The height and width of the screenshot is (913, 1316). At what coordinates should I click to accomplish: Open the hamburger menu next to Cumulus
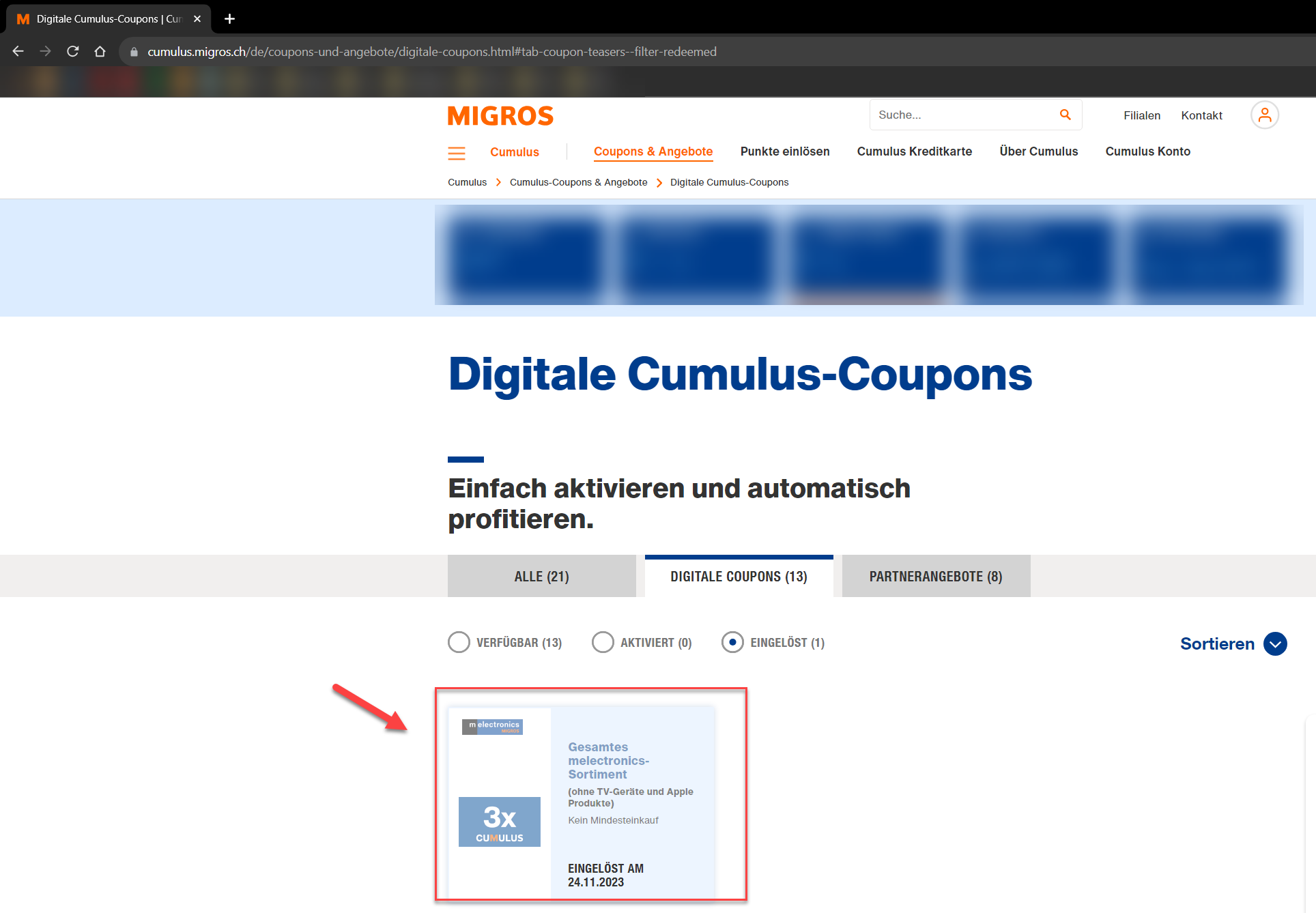pyautogui.click(x=456, y=153)
